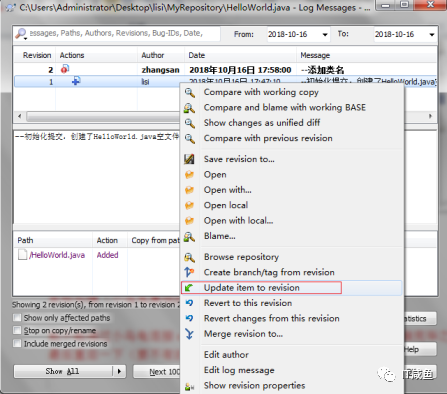Click the icon beside Compare with previous revision
Image resolution: width=447 pixels, height=394 pixels.
click(190, 139)
